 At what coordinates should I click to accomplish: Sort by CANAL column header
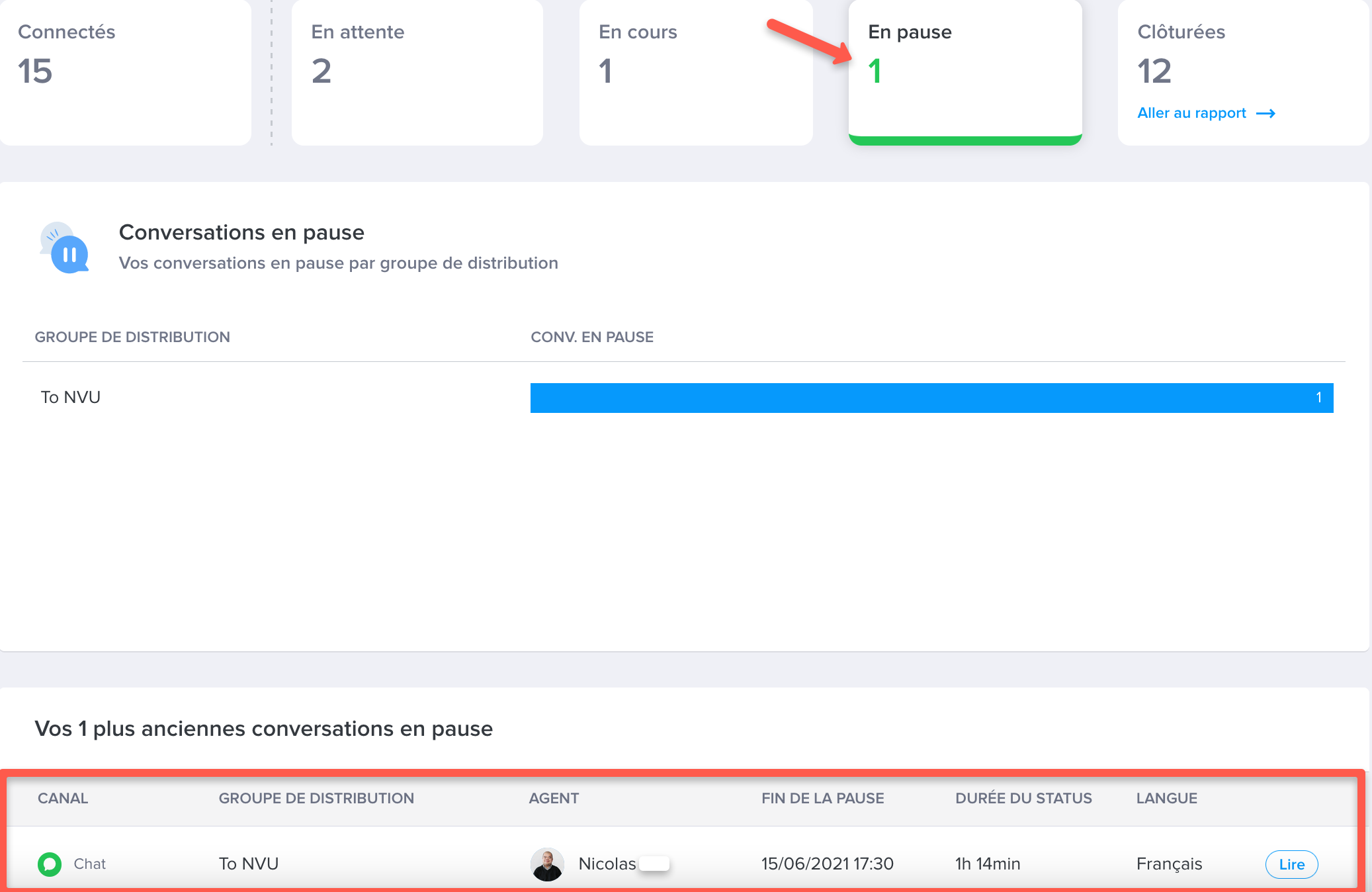(63, 798)
